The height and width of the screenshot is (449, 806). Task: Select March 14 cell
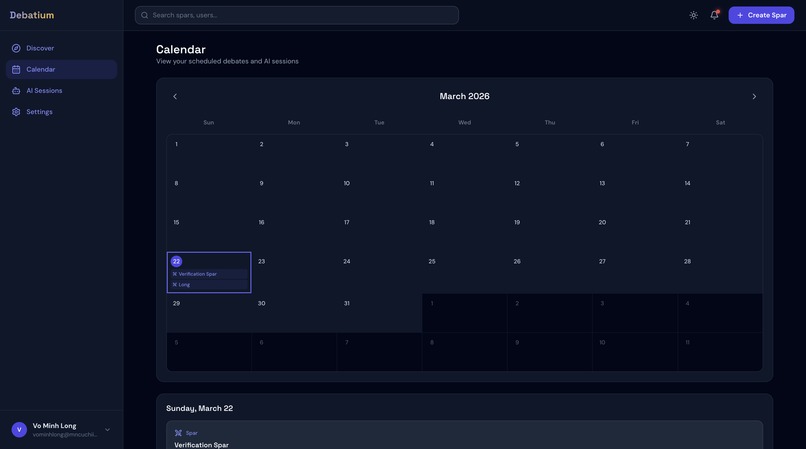(720, 193)
